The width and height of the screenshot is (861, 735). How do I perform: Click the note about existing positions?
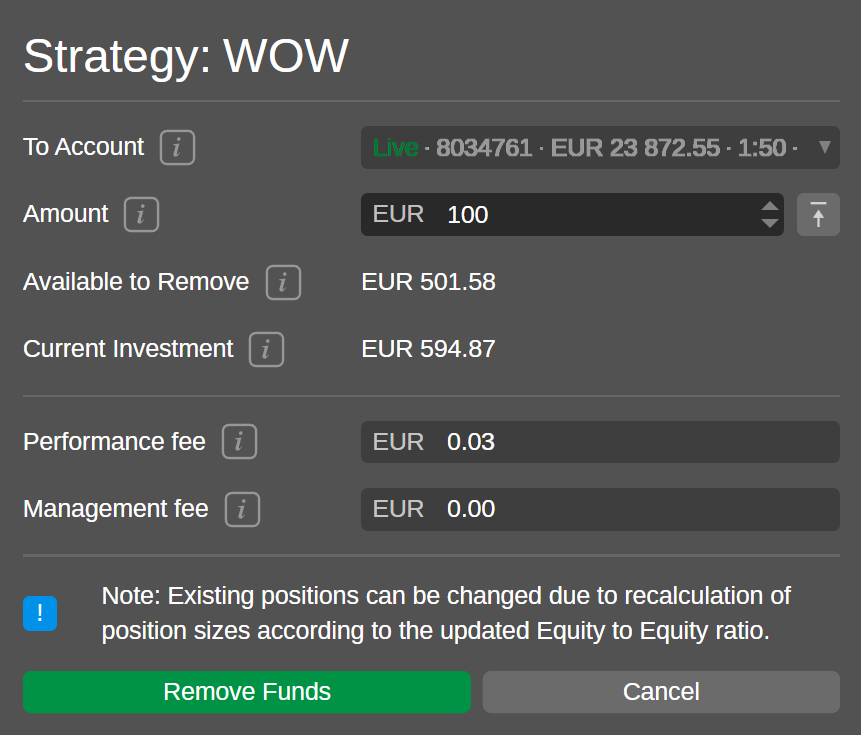pos(446,614)
